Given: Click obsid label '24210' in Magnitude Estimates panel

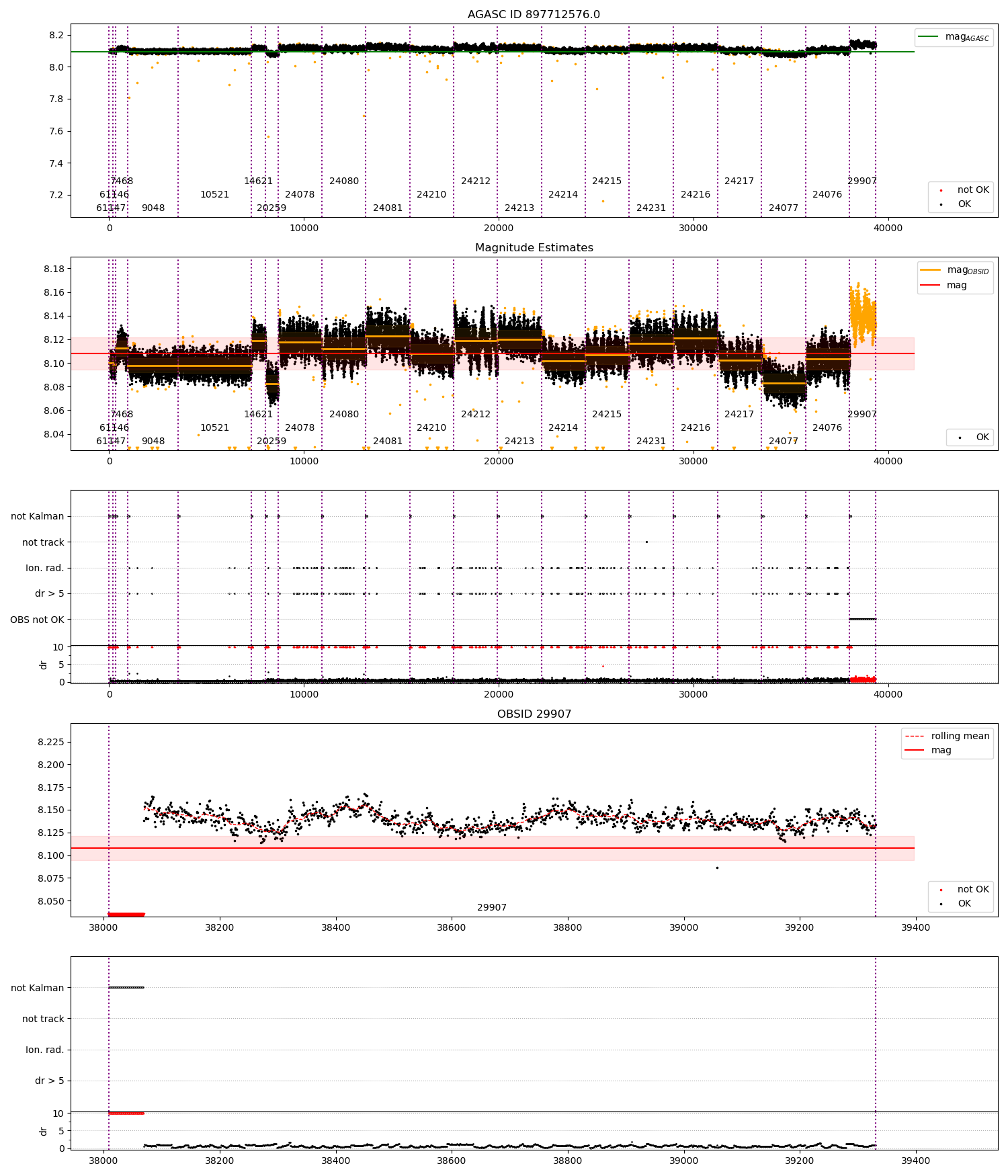Looking at the screenshot, I should 431,428.
